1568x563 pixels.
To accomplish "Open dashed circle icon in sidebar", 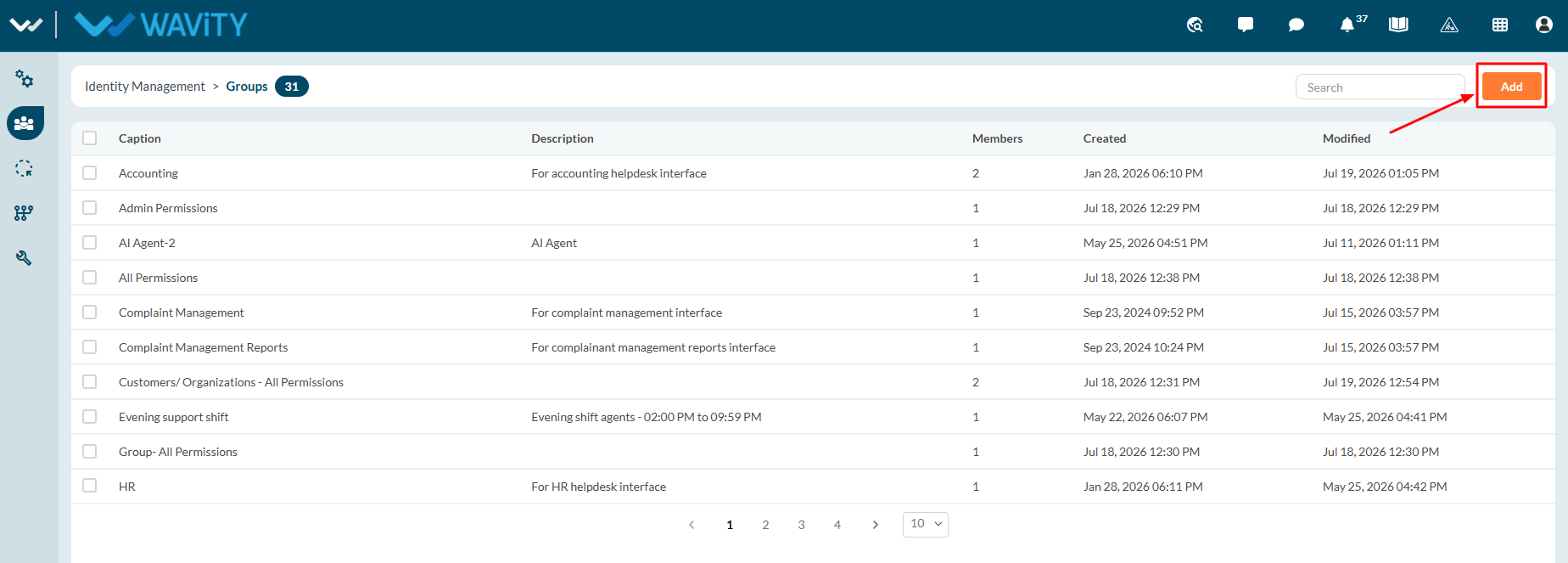I will [x=25, y=168].
